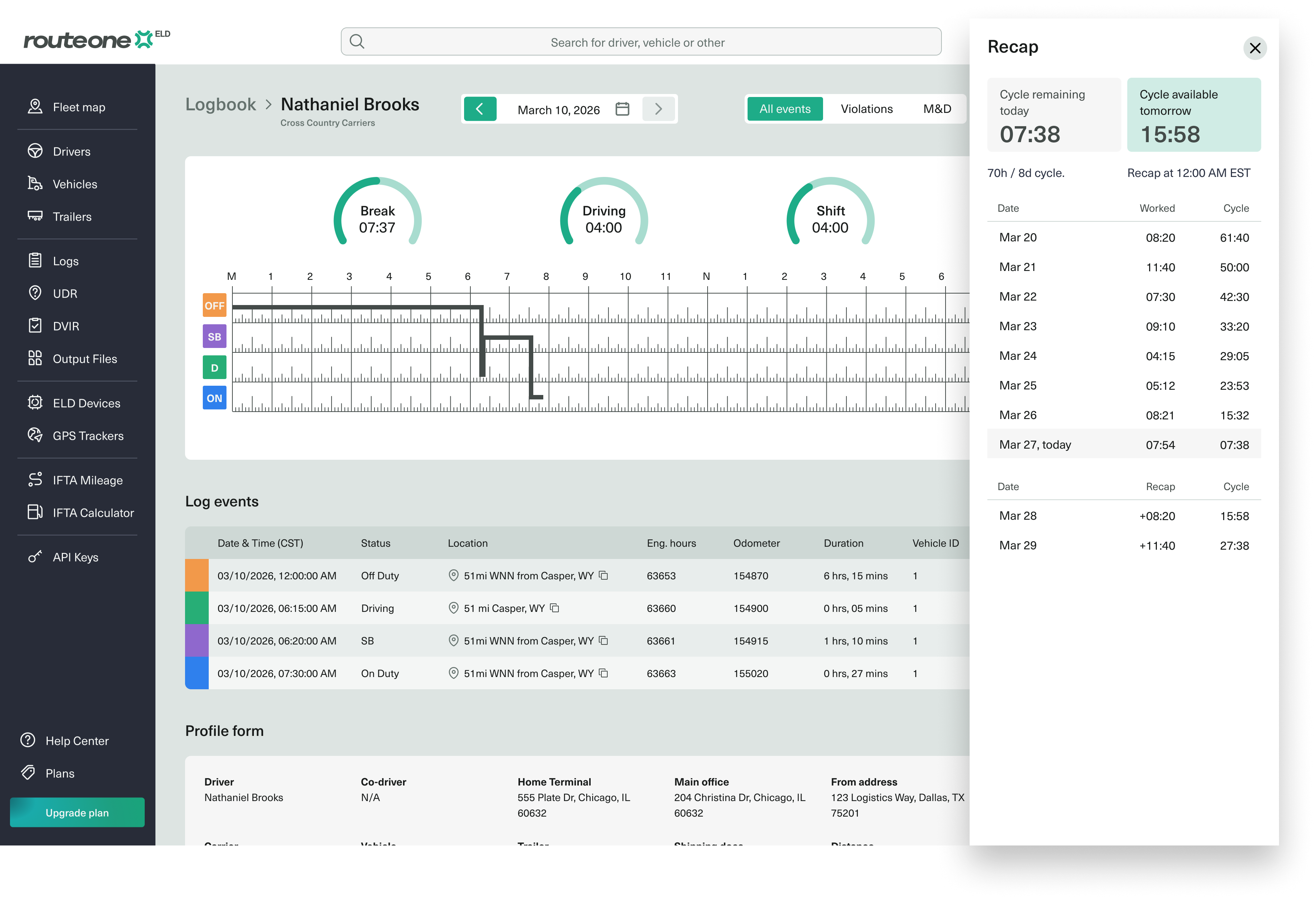Navigate back to Logbook breadcrumb
Image resolution: width=1316 pixels, height=901 pixels.
coord(221,105)
